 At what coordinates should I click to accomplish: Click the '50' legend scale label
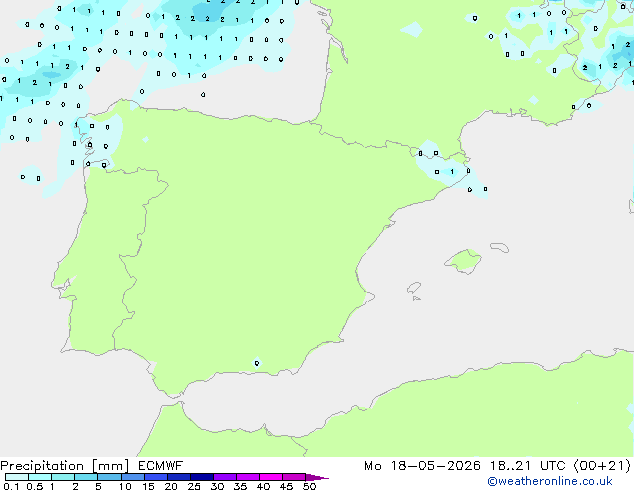[x=309, y=486]
